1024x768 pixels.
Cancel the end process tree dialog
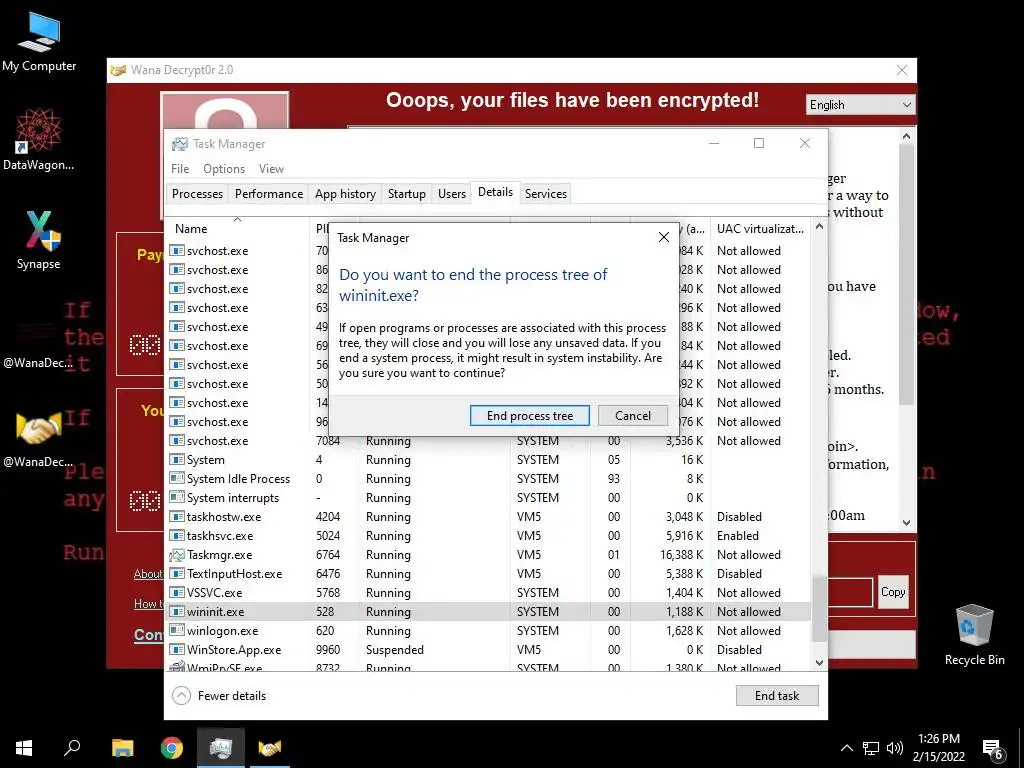point(632,416)
